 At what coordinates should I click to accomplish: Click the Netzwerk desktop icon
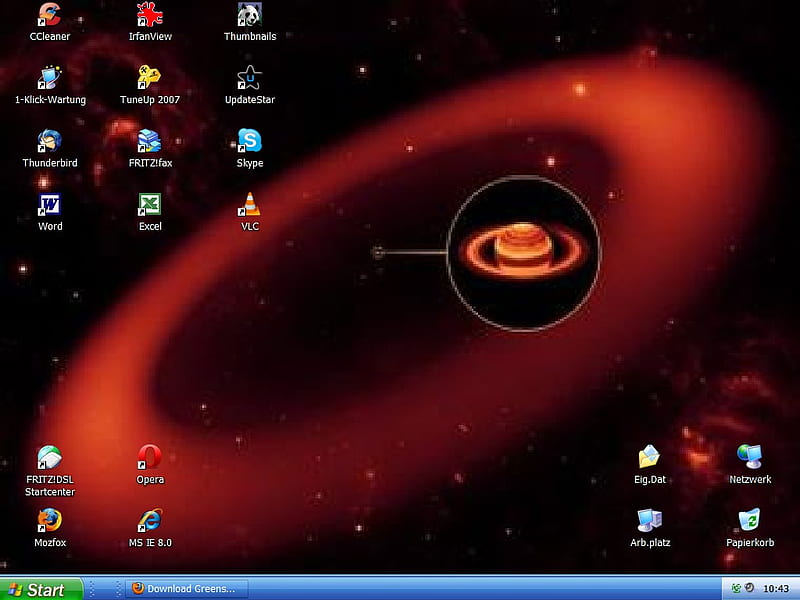749,457
